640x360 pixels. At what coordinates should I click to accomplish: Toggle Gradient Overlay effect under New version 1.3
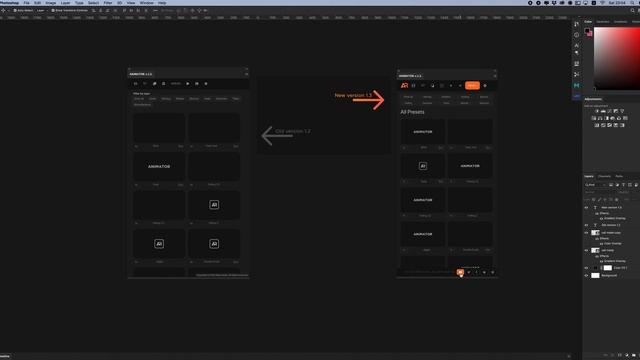coord(602,218)
